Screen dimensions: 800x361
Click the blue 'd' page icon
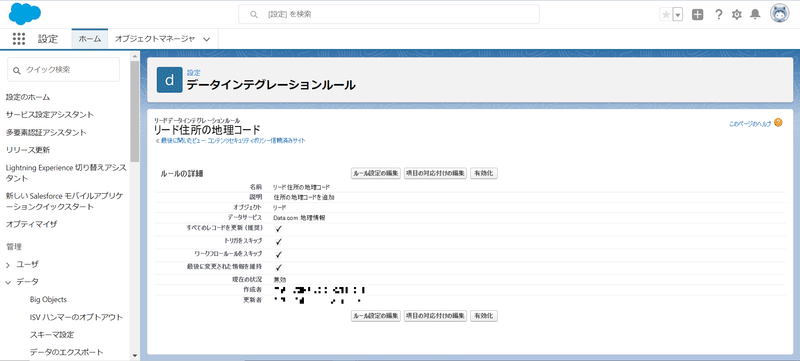point(169,80)
